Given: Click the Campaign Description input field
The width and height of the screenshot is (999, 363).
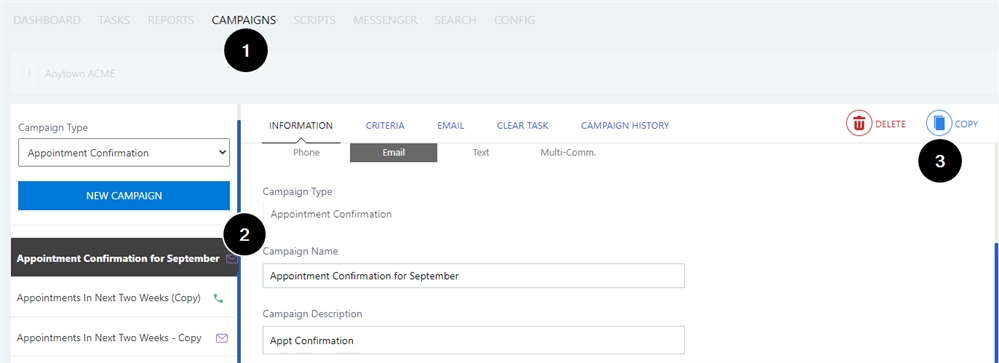Looking at the screenshot, I should (x=473, y=340).
